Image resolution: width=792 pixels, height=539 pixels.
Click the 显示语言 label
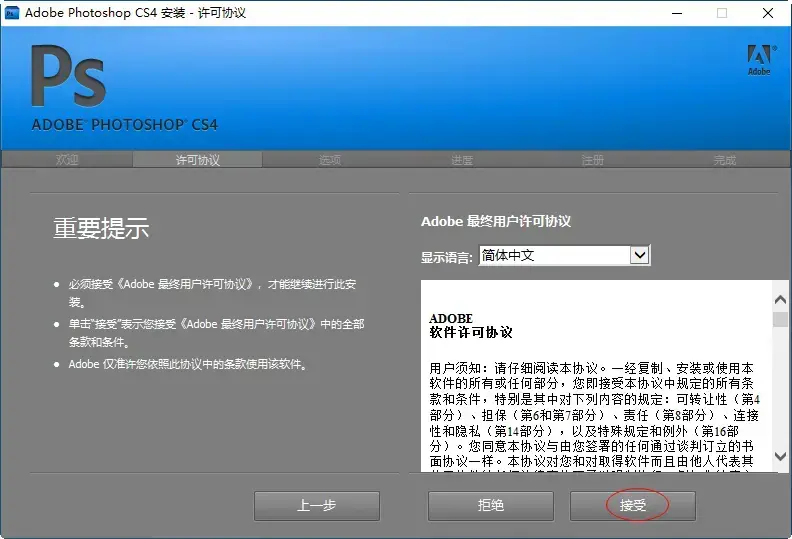447,257
